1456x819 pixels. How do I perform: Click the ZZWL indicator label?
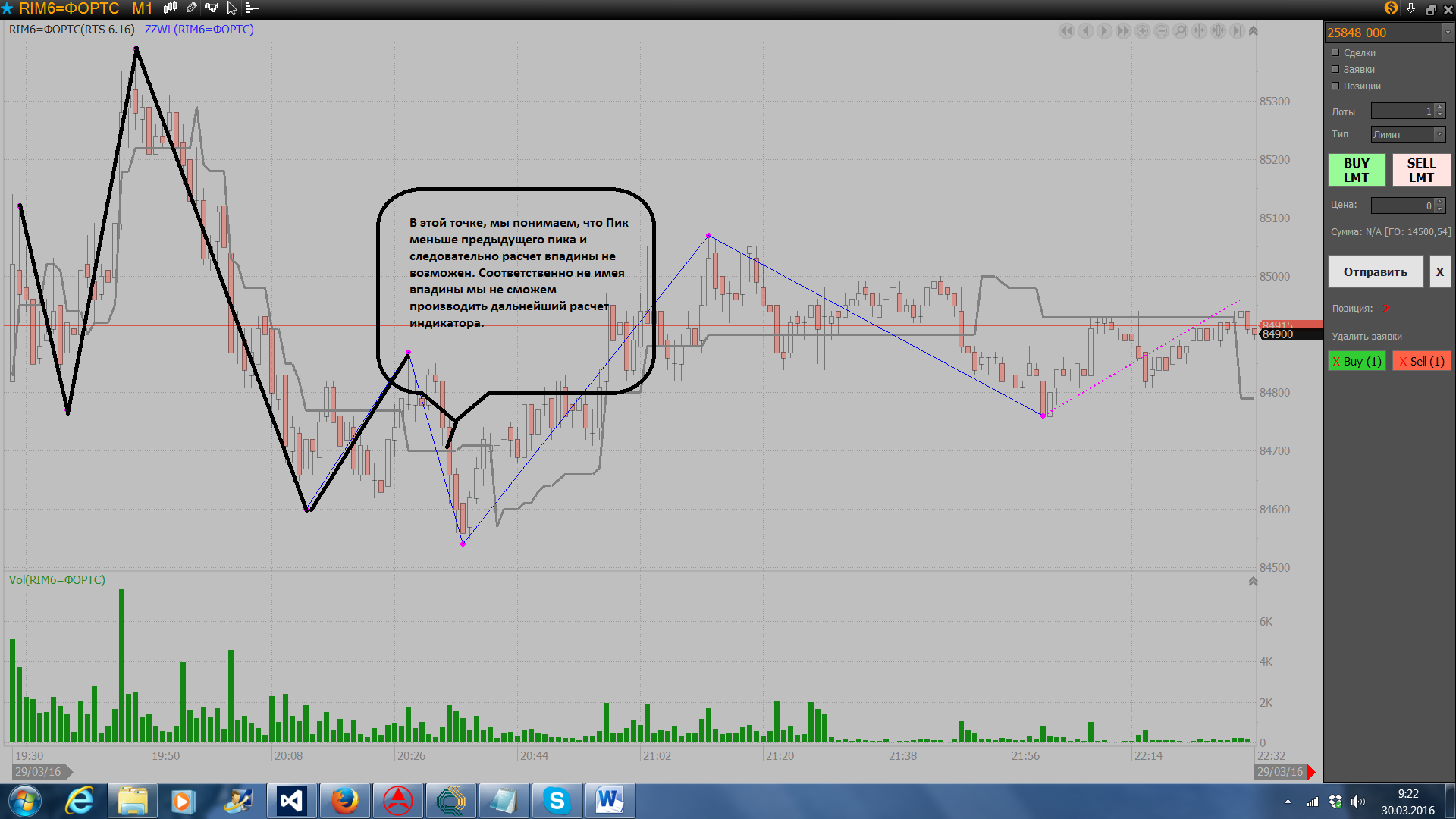pyautogui.click(x=199, y=30)
